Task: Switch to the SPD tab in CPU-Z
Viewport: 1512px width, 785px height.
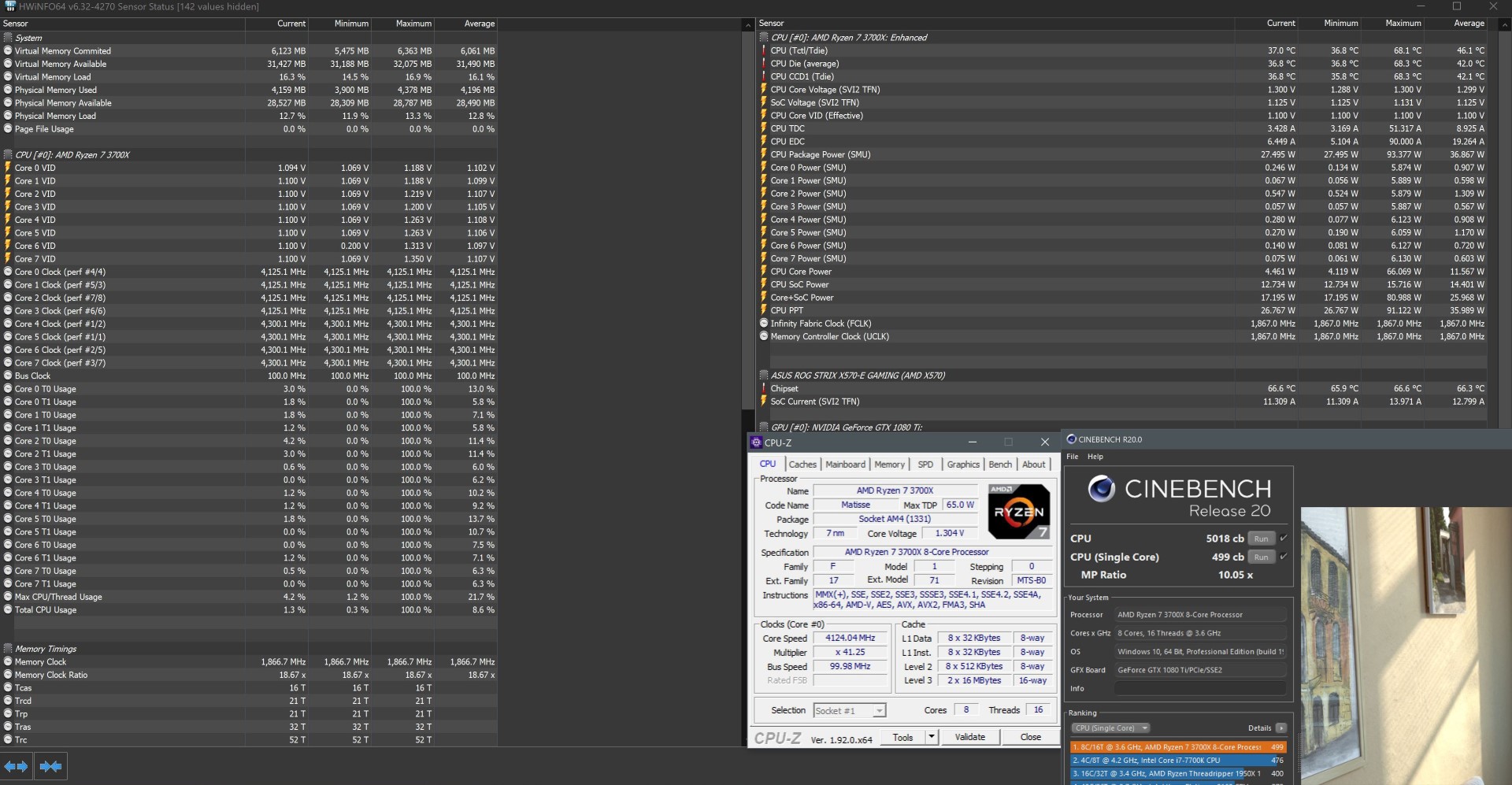Action: pos(926,465)
